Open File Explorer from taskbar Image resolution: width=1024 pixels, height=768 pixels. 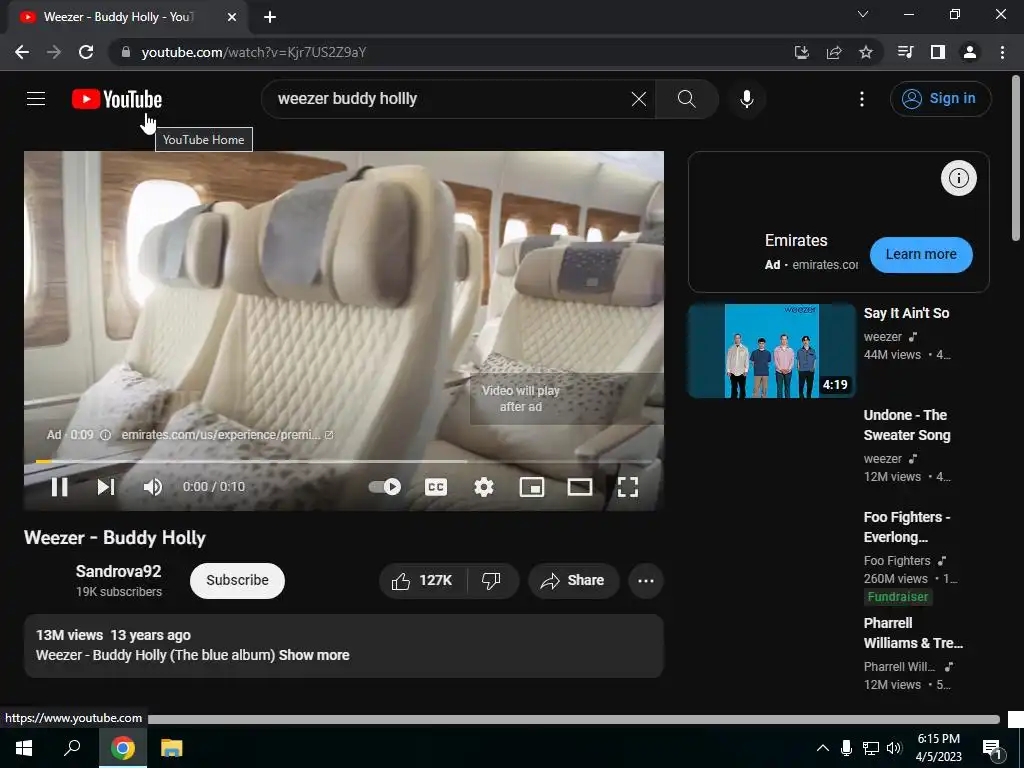[x=172, y=748]
